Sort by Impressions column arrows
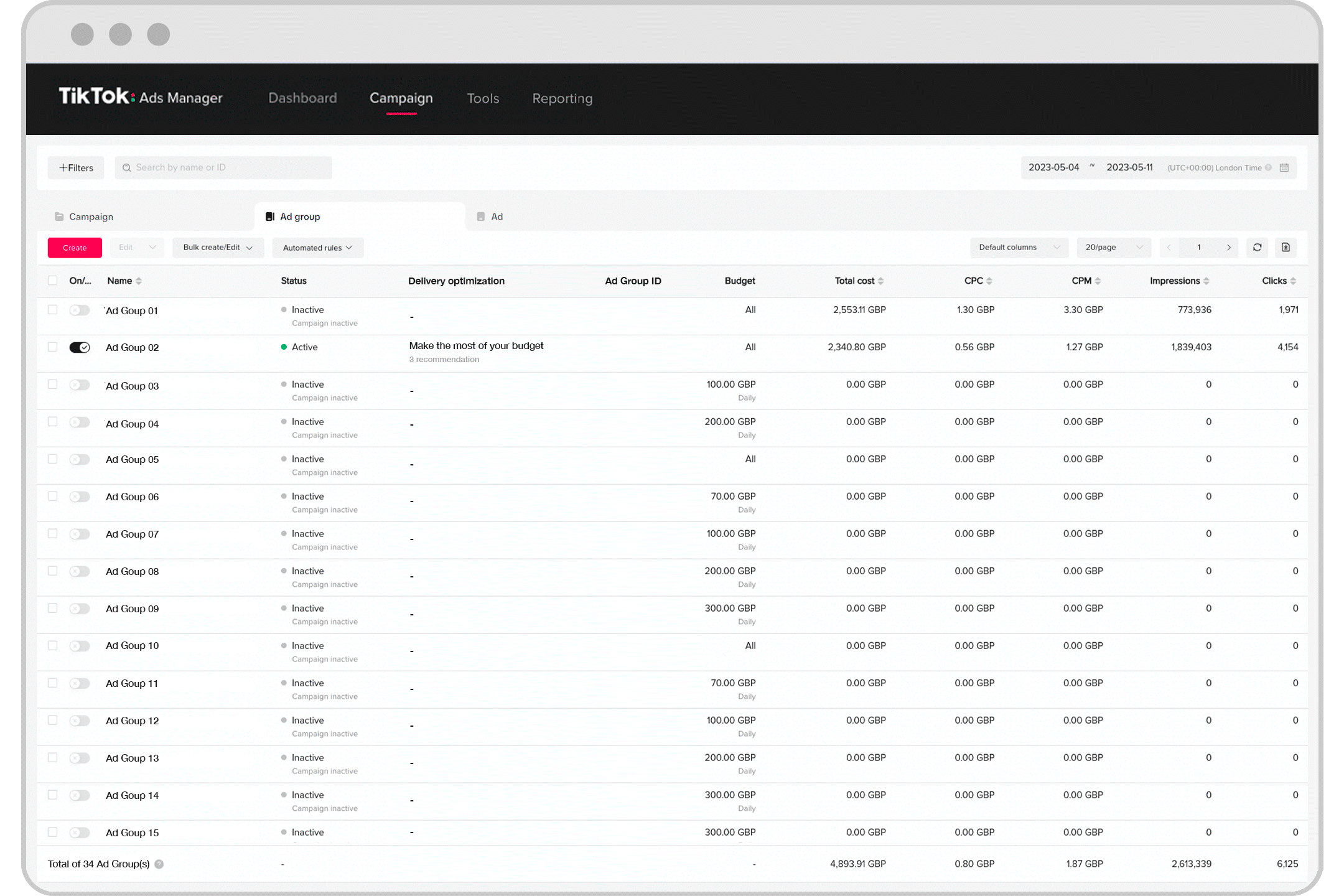Image resolution: width=1344 pixels, height=896 pixels. (1206, 281)
